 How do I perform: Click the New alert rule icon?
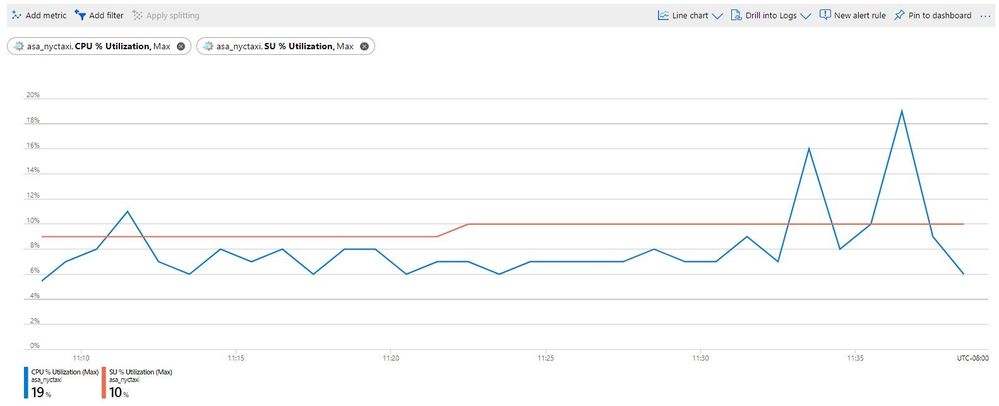[x=825, y=15]
